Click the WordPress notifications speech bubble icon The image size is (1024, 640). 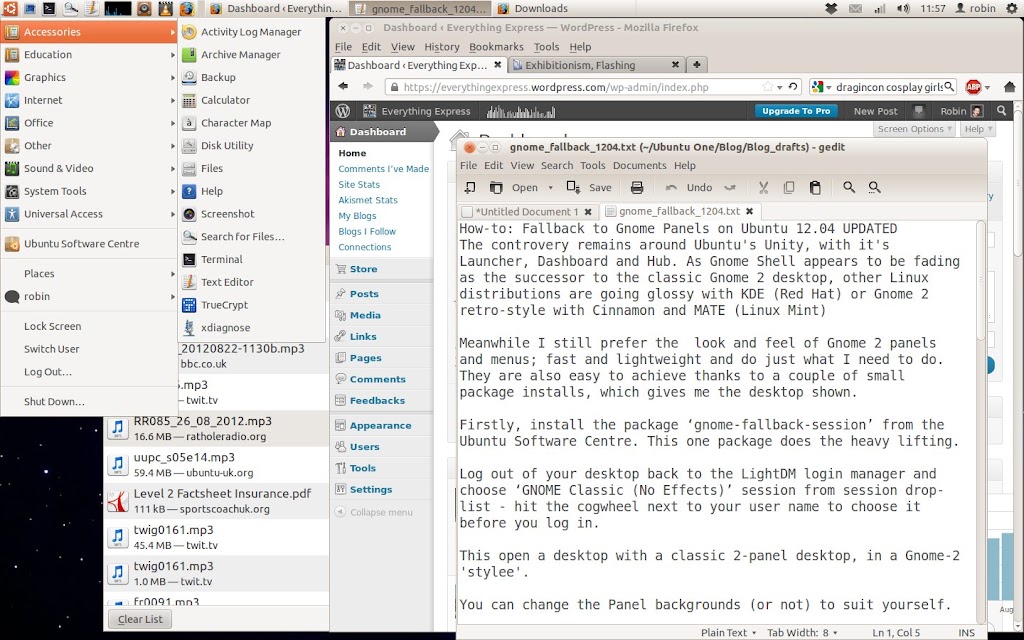click(x=918, y=111)
